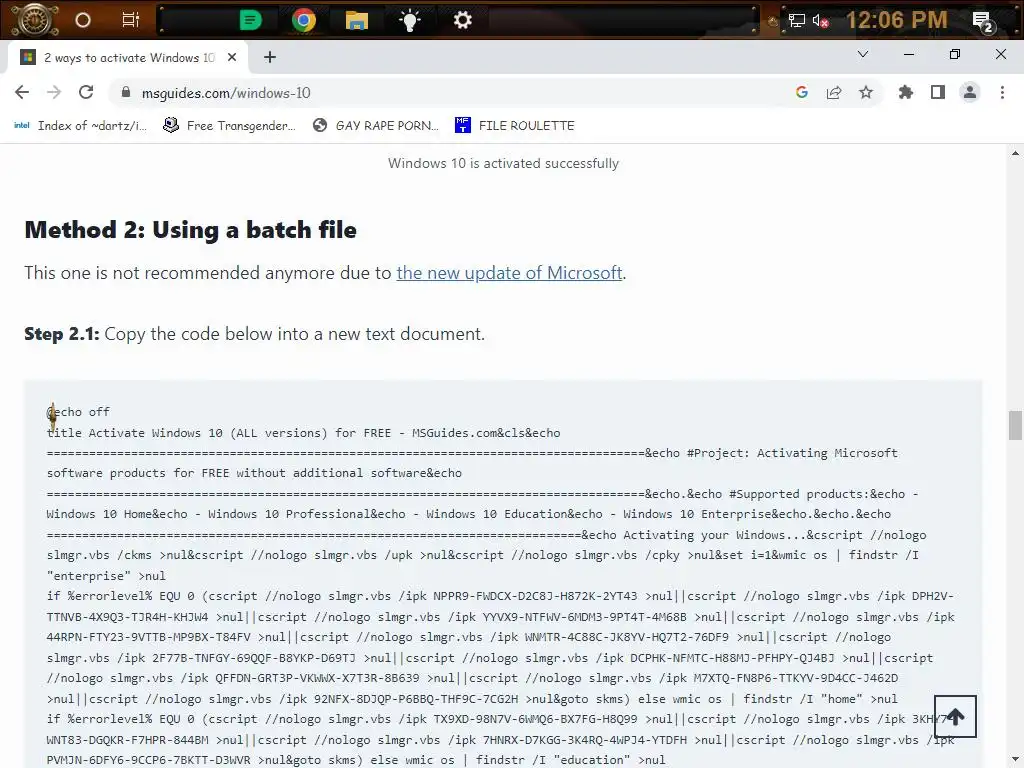
Task: Toggle the Chrome side panel
Action: [938, 92]
